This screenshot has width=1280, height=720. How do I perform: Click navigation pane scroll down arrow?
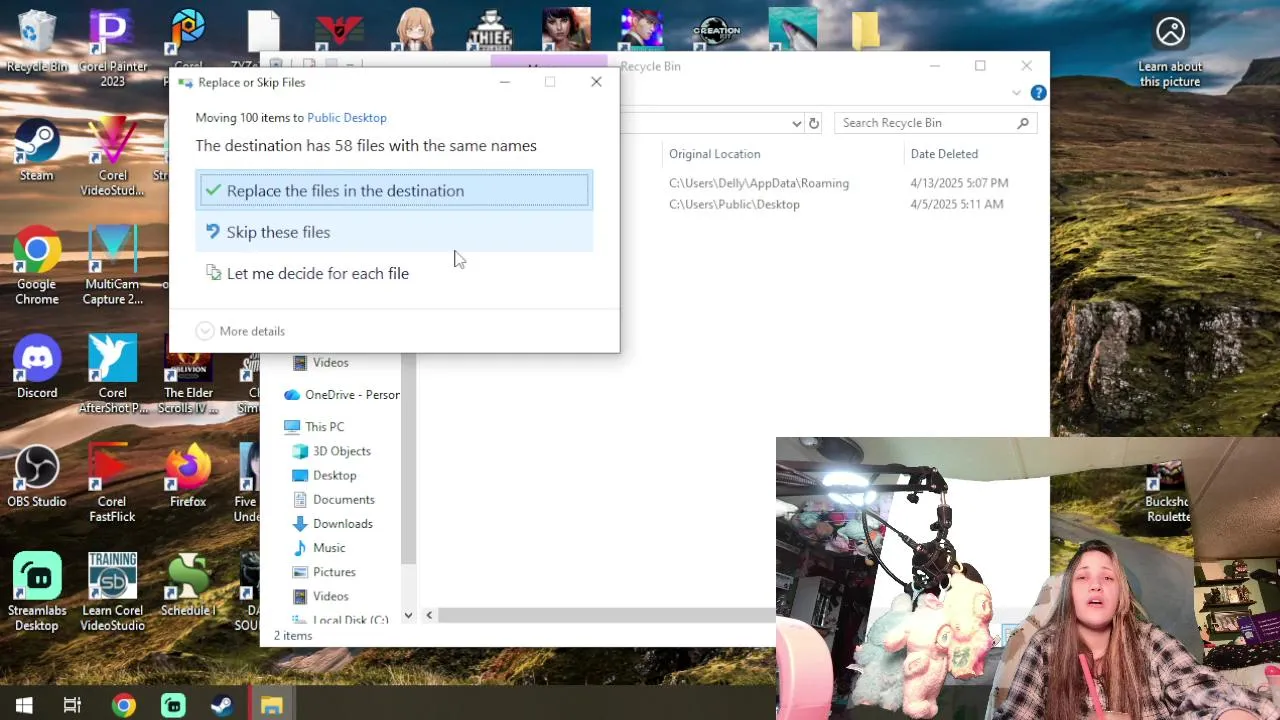coord(408,615)
